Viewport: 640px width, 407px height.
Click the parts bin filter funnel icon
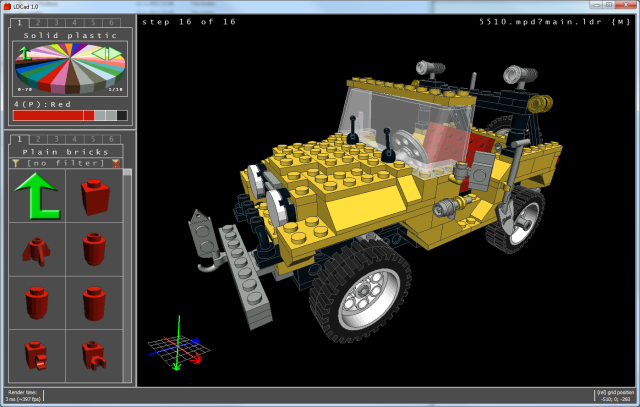click(15, 162)
